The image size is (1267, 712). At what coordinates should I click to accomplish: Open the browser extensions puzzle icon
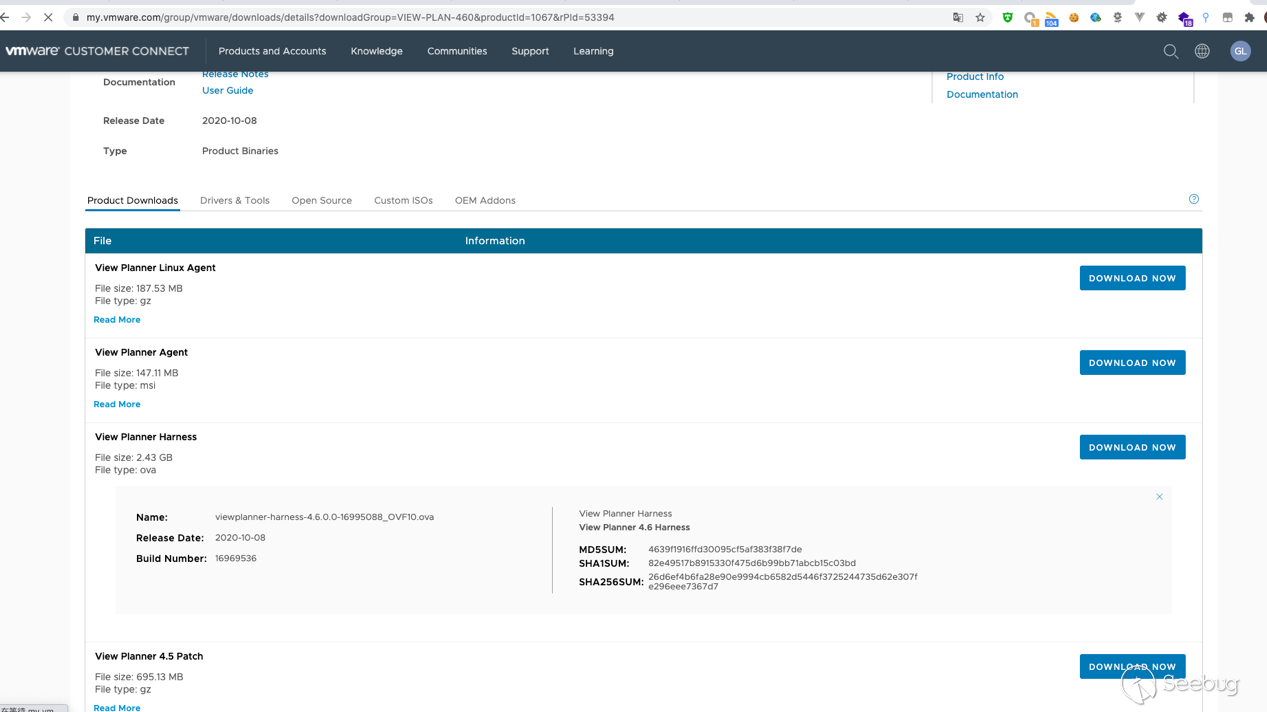pos(1249,17)
